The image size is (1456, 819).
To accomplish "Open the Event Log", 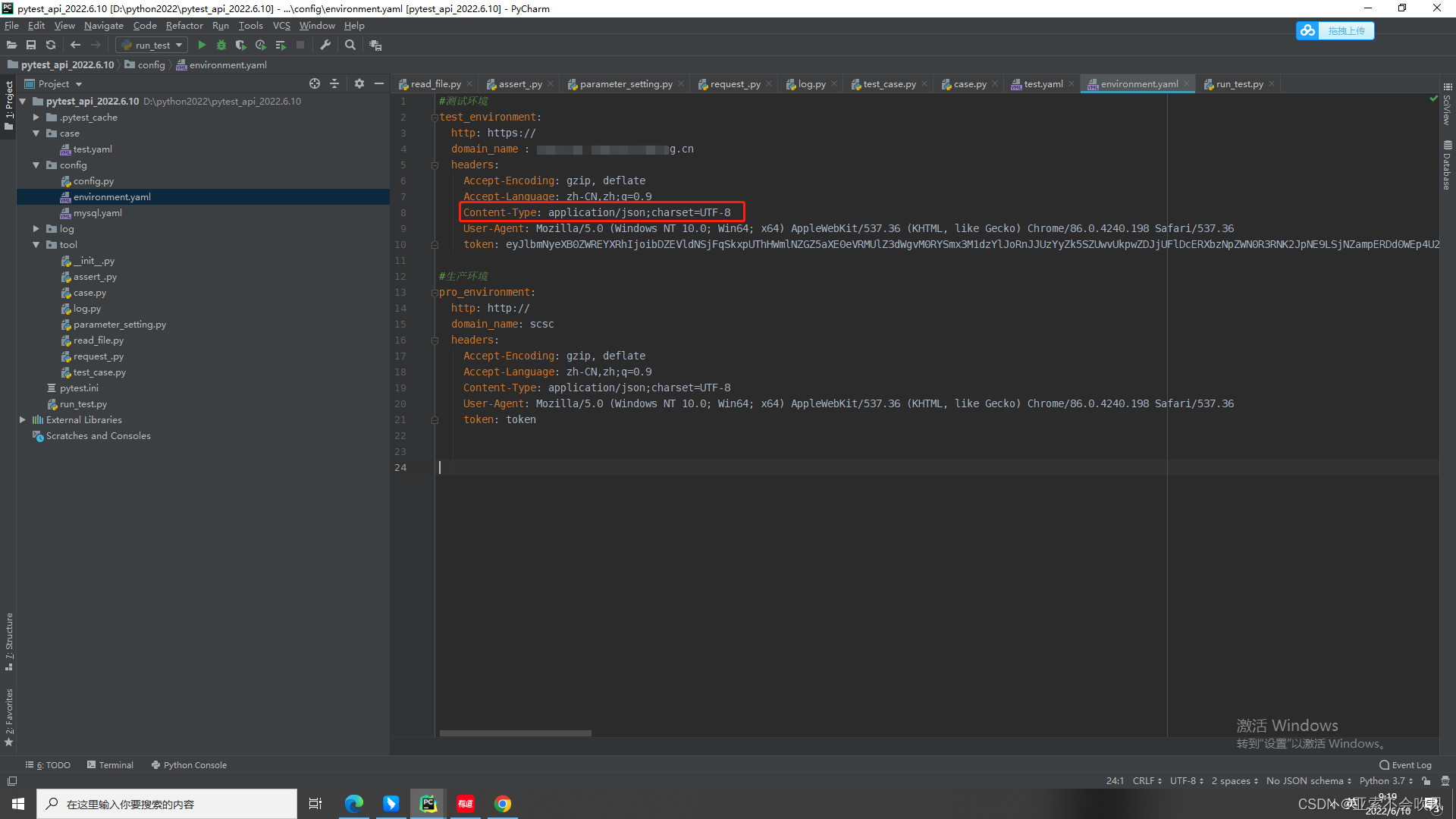I will [x=1405, y=765].
